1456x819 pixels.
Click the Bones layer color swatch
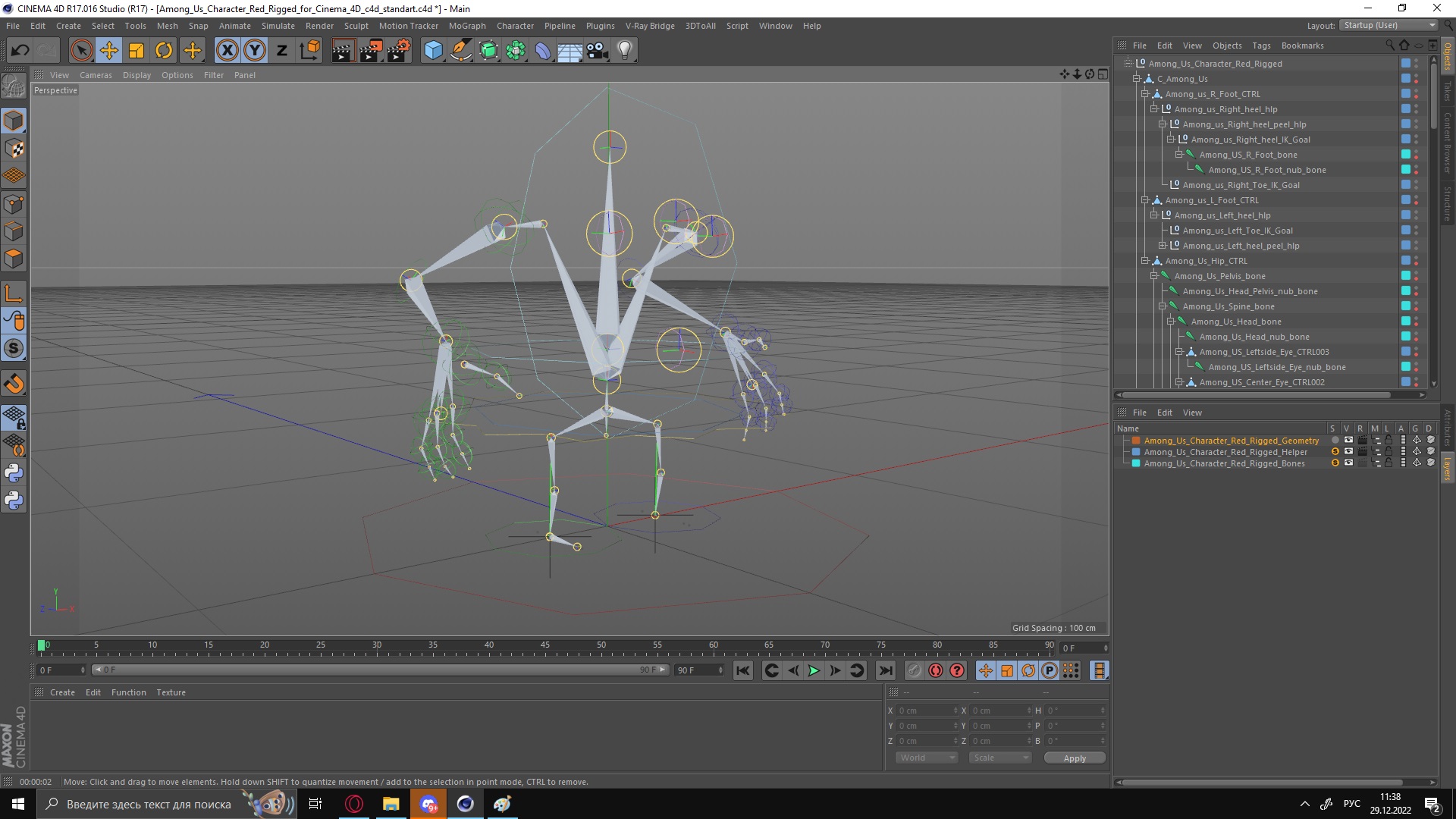click(x=1136, y=463)
